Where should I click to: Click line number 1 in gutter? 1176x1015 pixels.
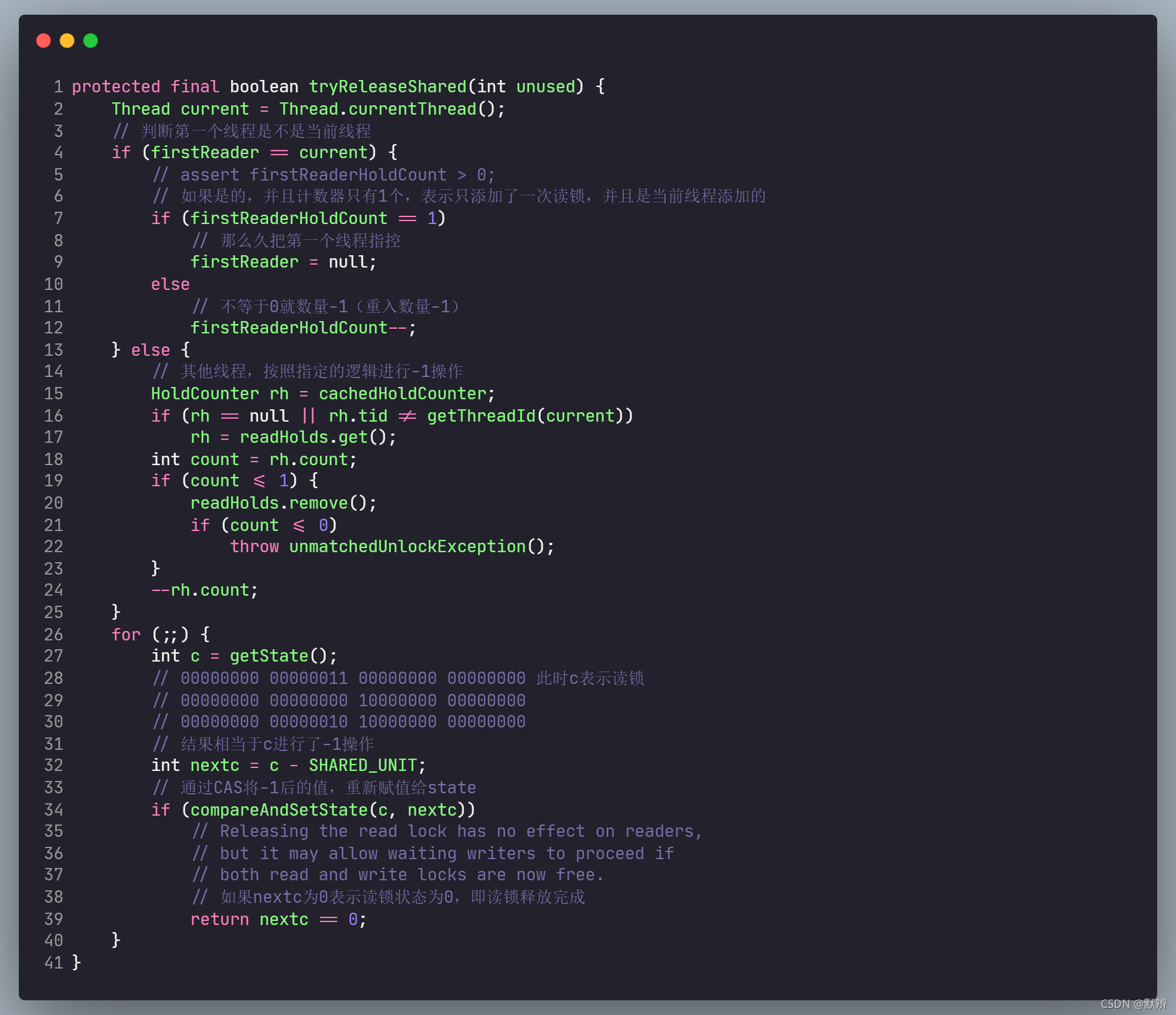(58, 86)
